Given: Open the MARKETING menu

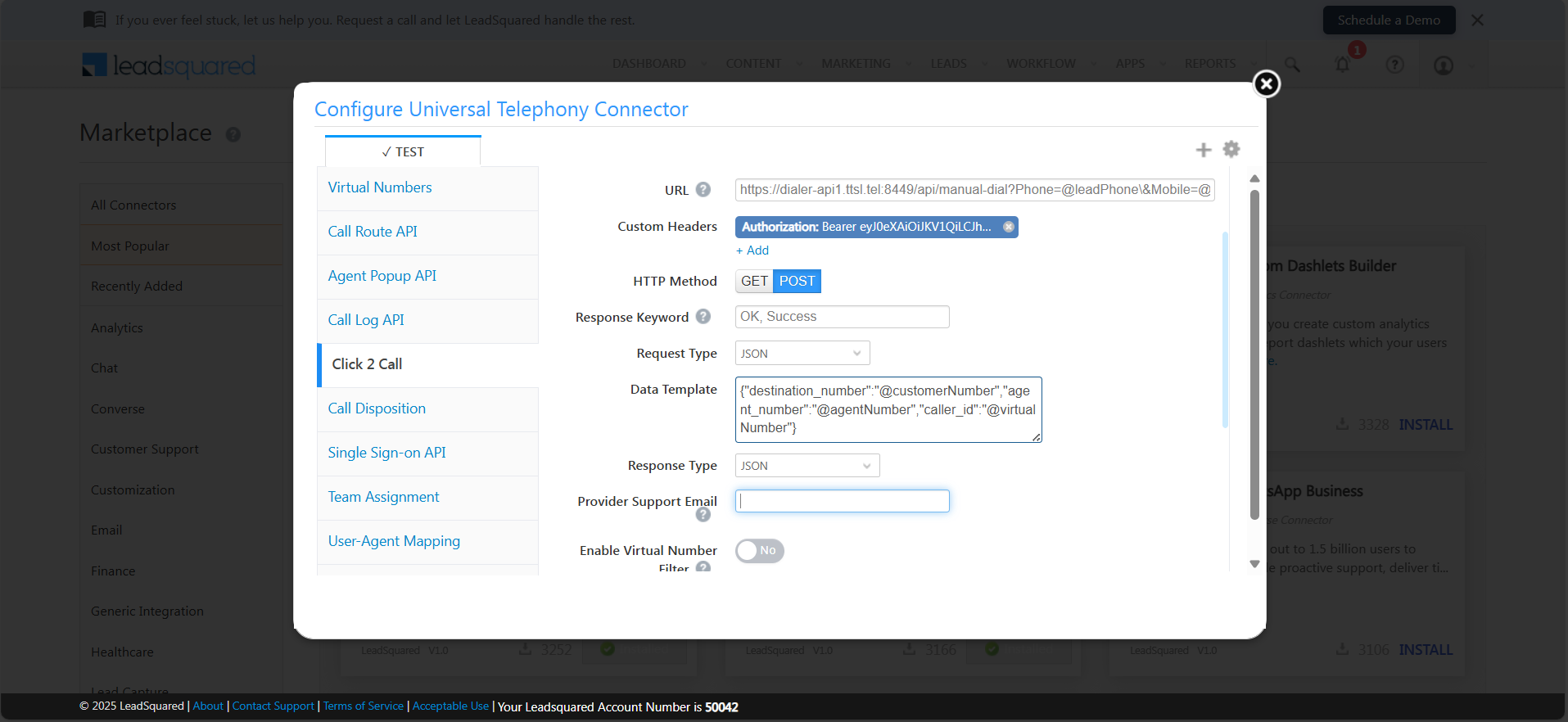Looking at the screenshot, I should pyautogui.click(x=856, y=64).
